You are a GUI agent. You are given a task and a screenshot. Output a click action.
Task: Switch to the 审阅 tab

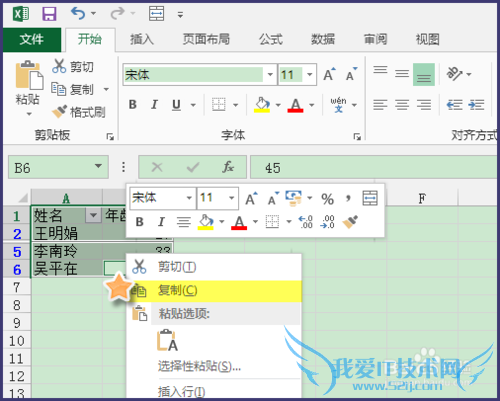(x=375, y=39)
